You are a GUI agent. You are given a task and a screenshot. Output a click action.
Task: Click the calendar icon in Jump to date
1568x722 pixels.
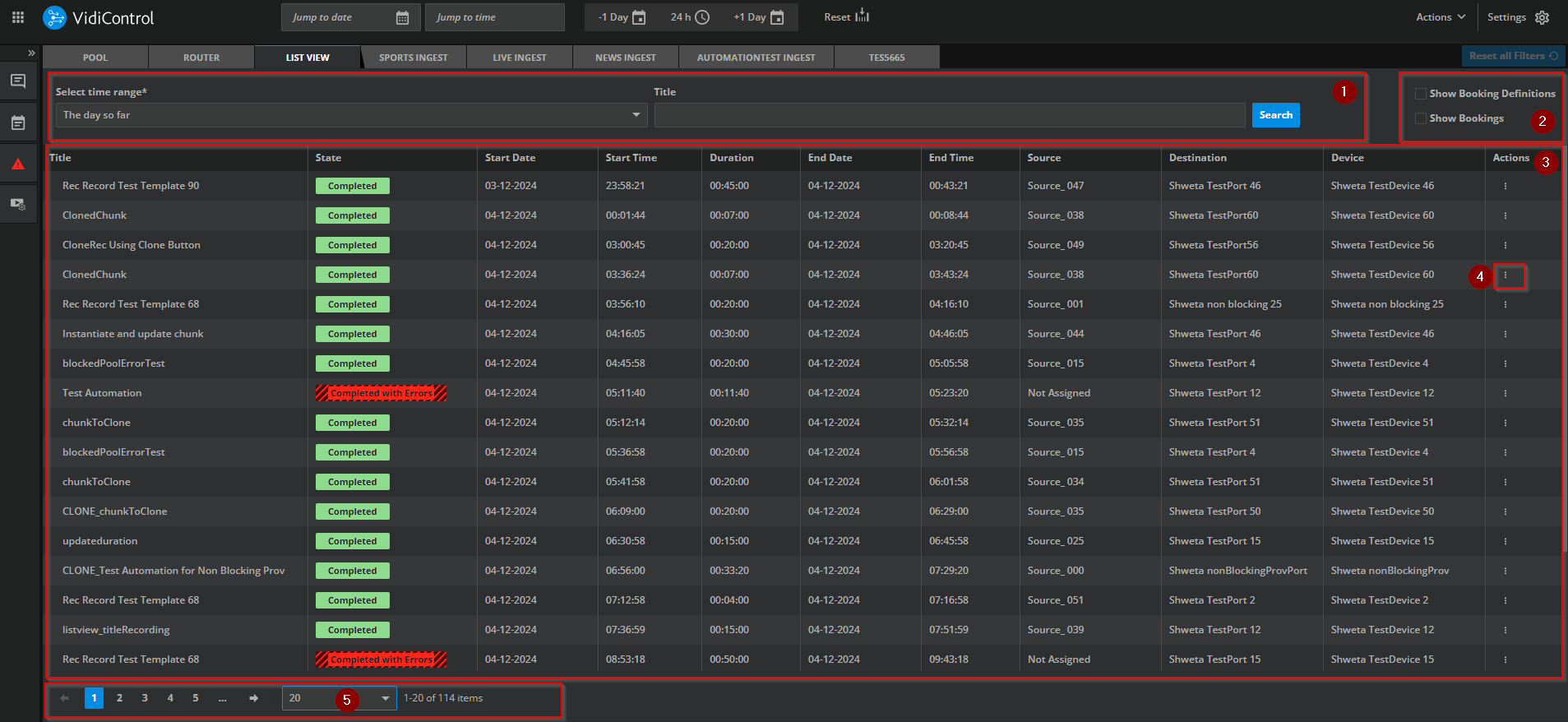point(402,17)
